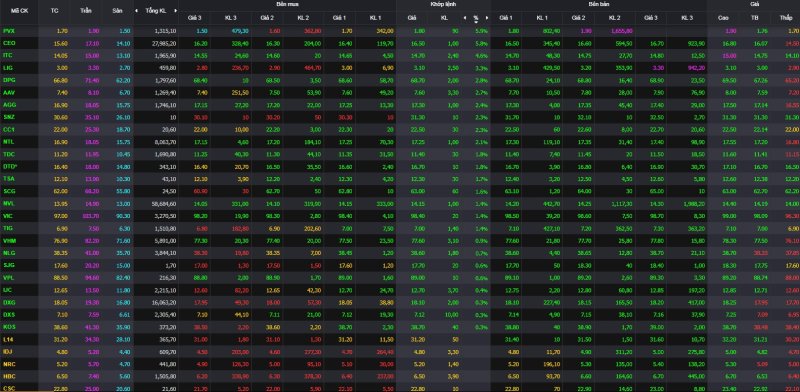Open the DXG stock symbol
Screen dimensions: 800x392
click(x=9, y=302)
